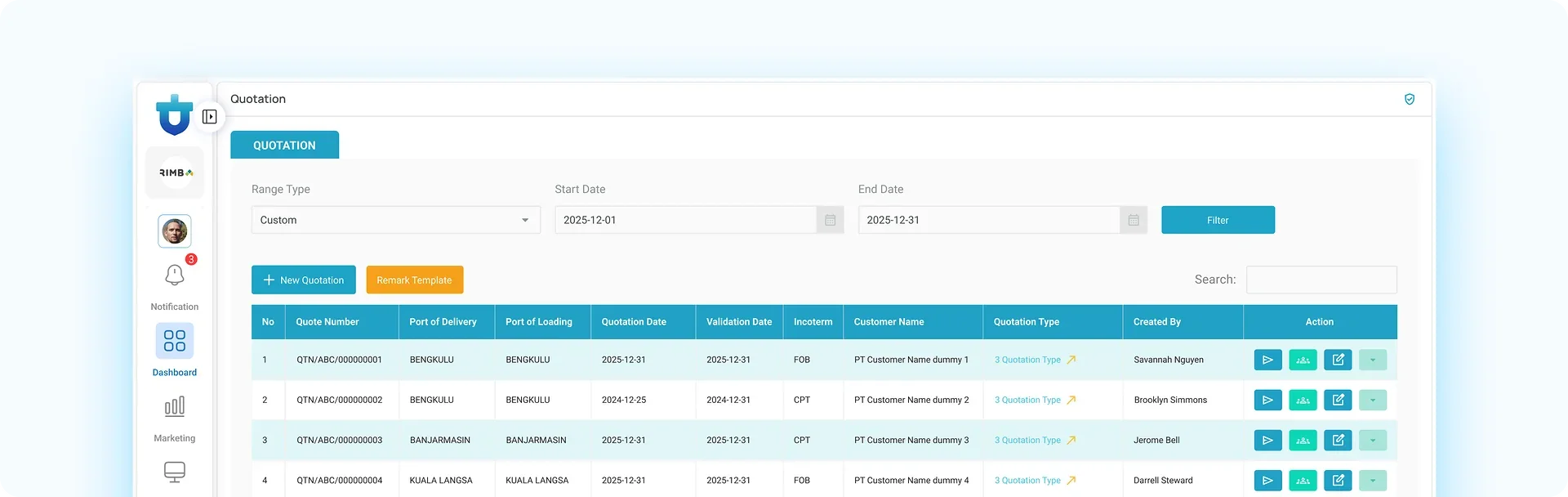Click the Start Date field

(686, 220)
